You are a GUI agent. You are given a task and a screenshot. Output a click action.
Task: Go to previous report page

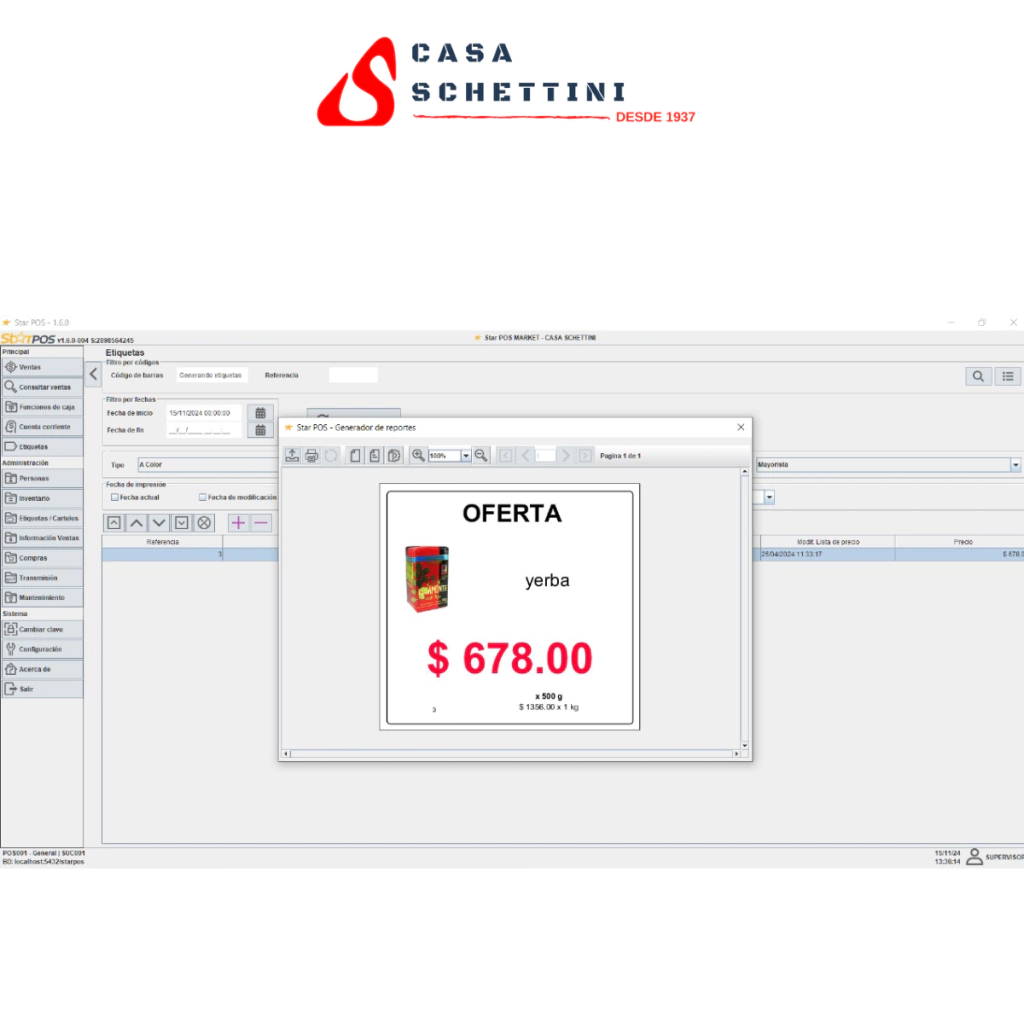[x=525, y=456]
